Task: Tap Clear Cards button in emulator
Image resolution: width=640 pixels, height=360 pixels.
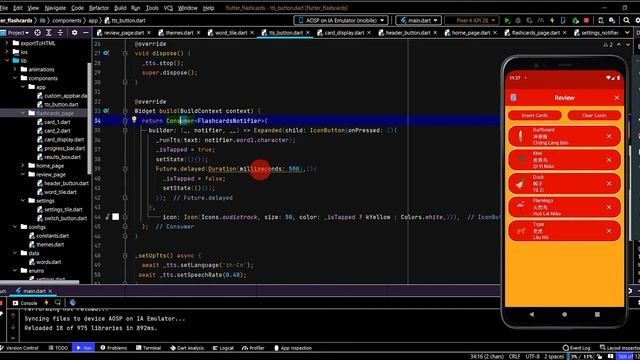Action: pos(594,116)
